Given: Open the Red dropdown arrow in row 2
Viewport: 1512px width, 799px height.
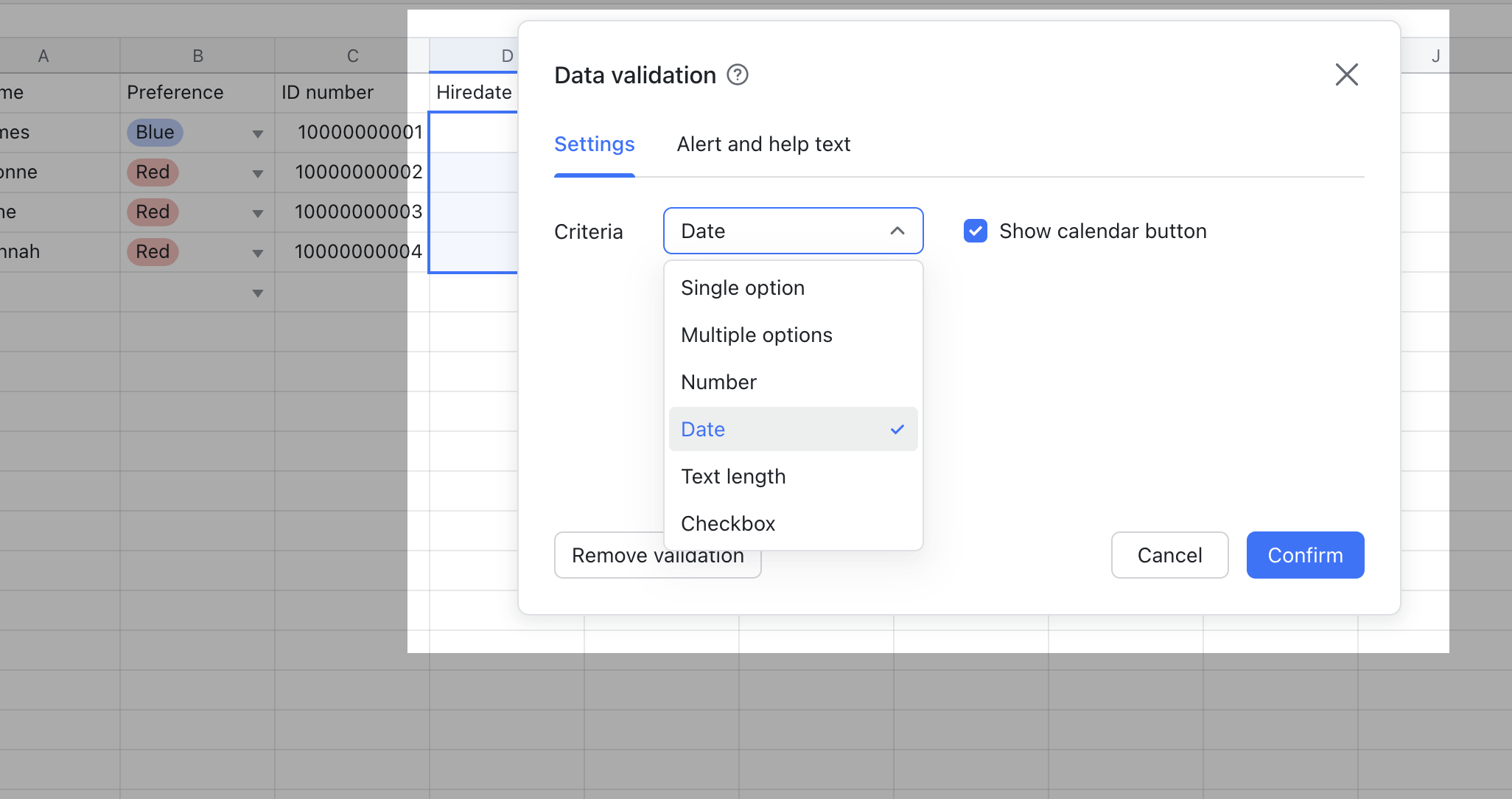Looking at the screenshot, I should coord(257,173).
